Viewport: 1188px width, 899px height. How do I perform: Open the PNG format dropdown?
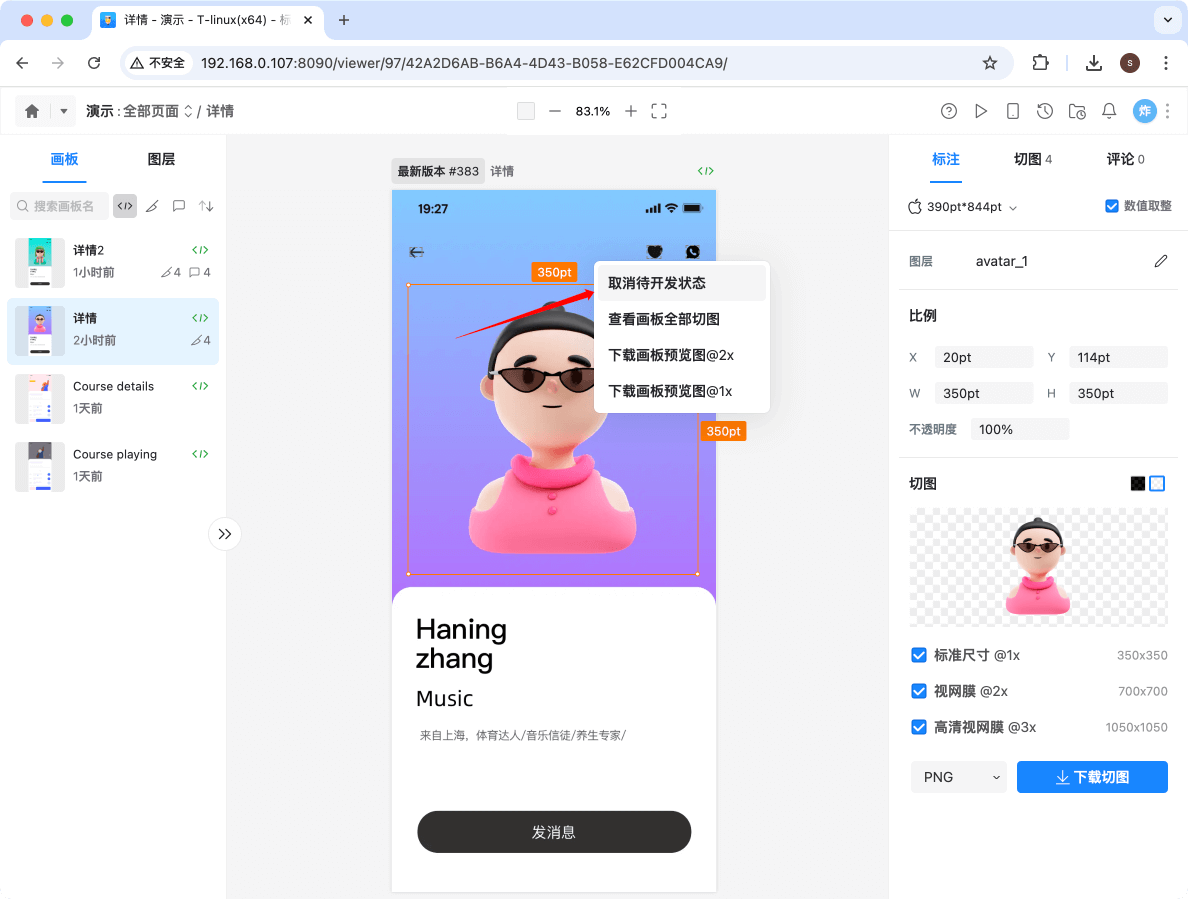pos(958,777)
